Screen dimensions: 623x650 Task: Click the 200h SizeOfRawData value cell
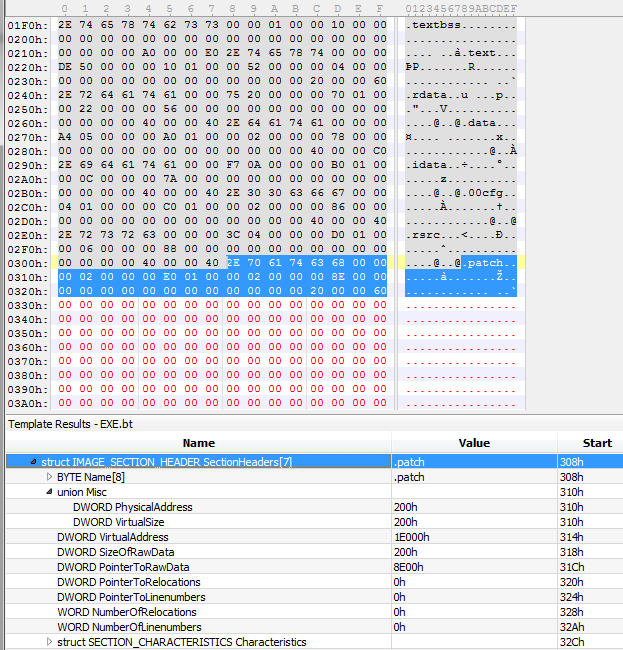coord(474,552)
